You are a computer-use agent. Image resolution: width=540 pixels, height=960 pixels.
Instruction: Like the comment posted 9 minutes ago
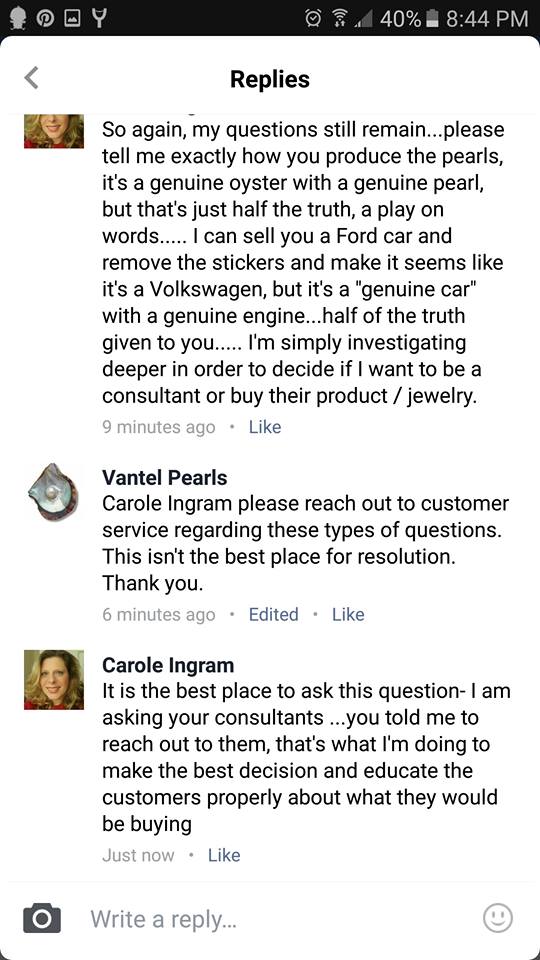tap(264, 427)
